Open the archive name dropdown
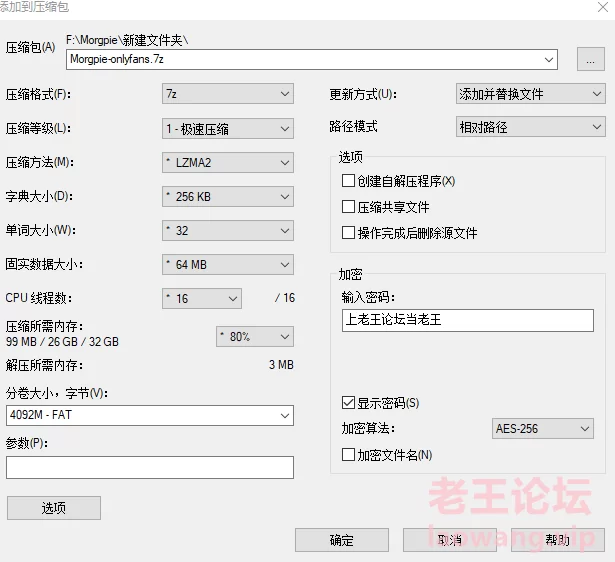The height and width of the screenshot is (562, 615). (549, 60)
